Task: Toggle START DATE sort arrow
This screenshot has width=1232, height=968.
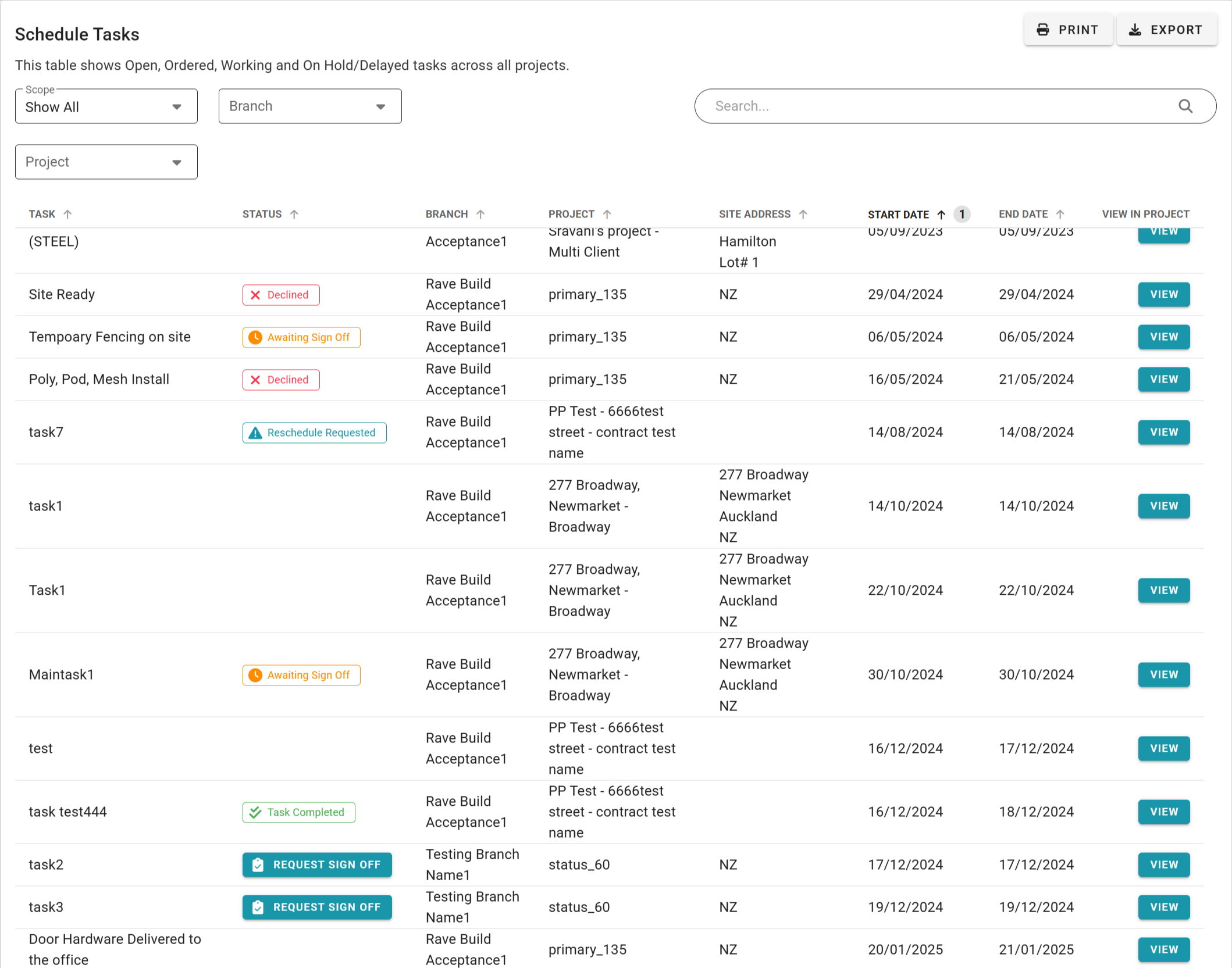Action: [941, 215]
